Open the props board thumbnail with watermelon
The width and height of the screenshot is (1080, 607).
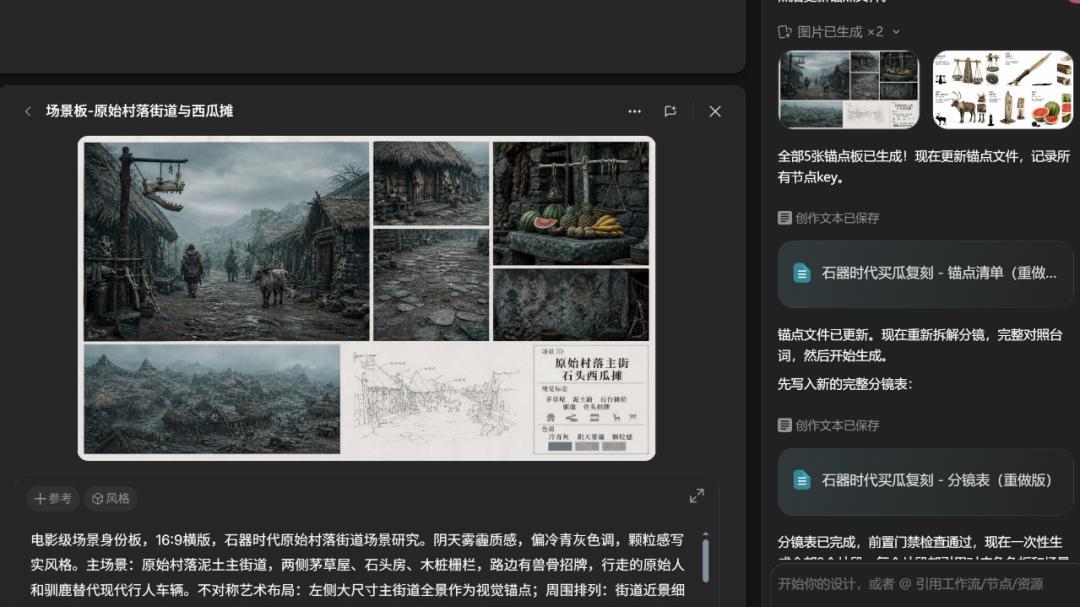1003,90
